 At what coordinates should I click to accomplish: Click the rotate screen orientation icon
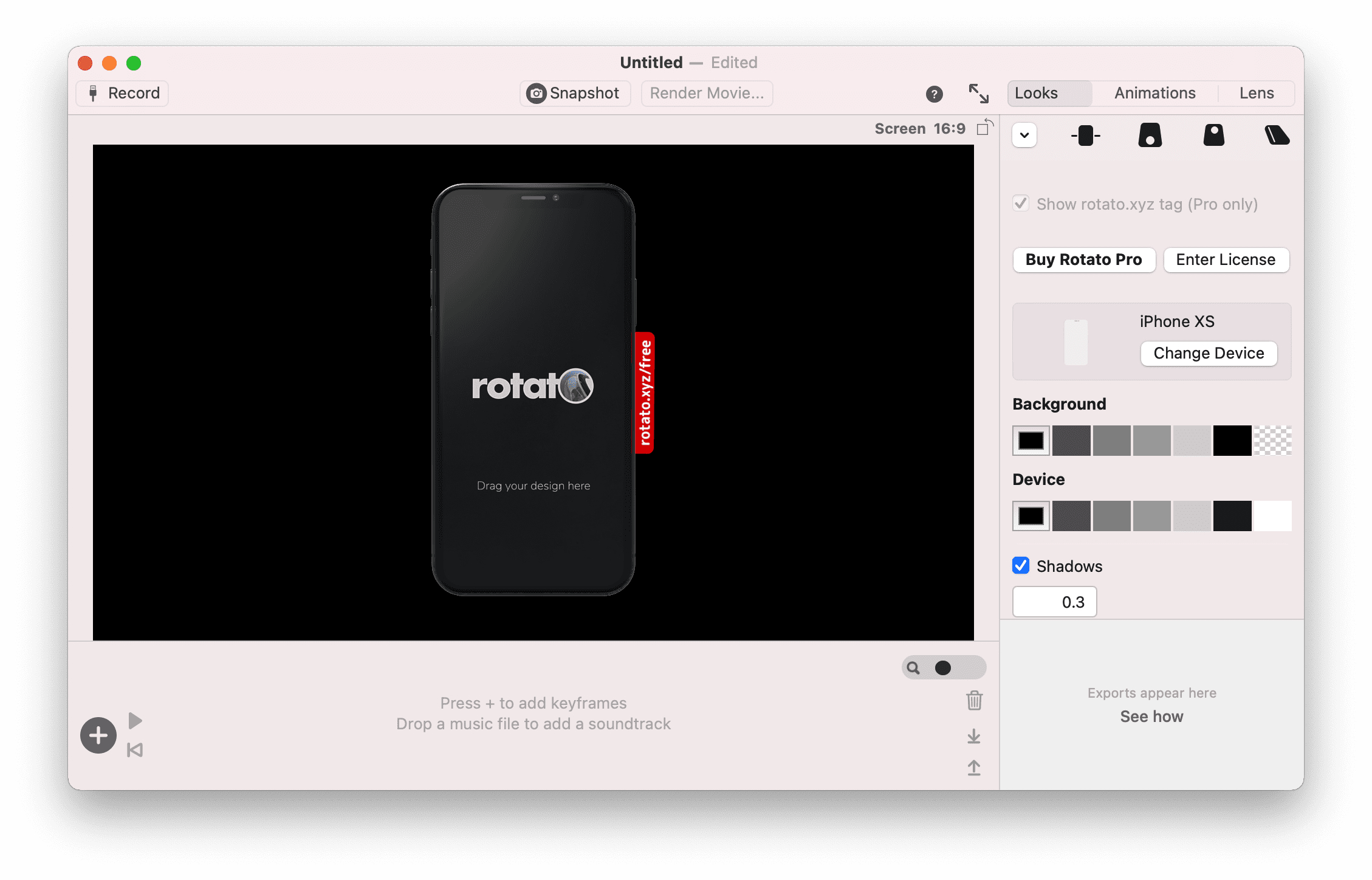[984, 128]
